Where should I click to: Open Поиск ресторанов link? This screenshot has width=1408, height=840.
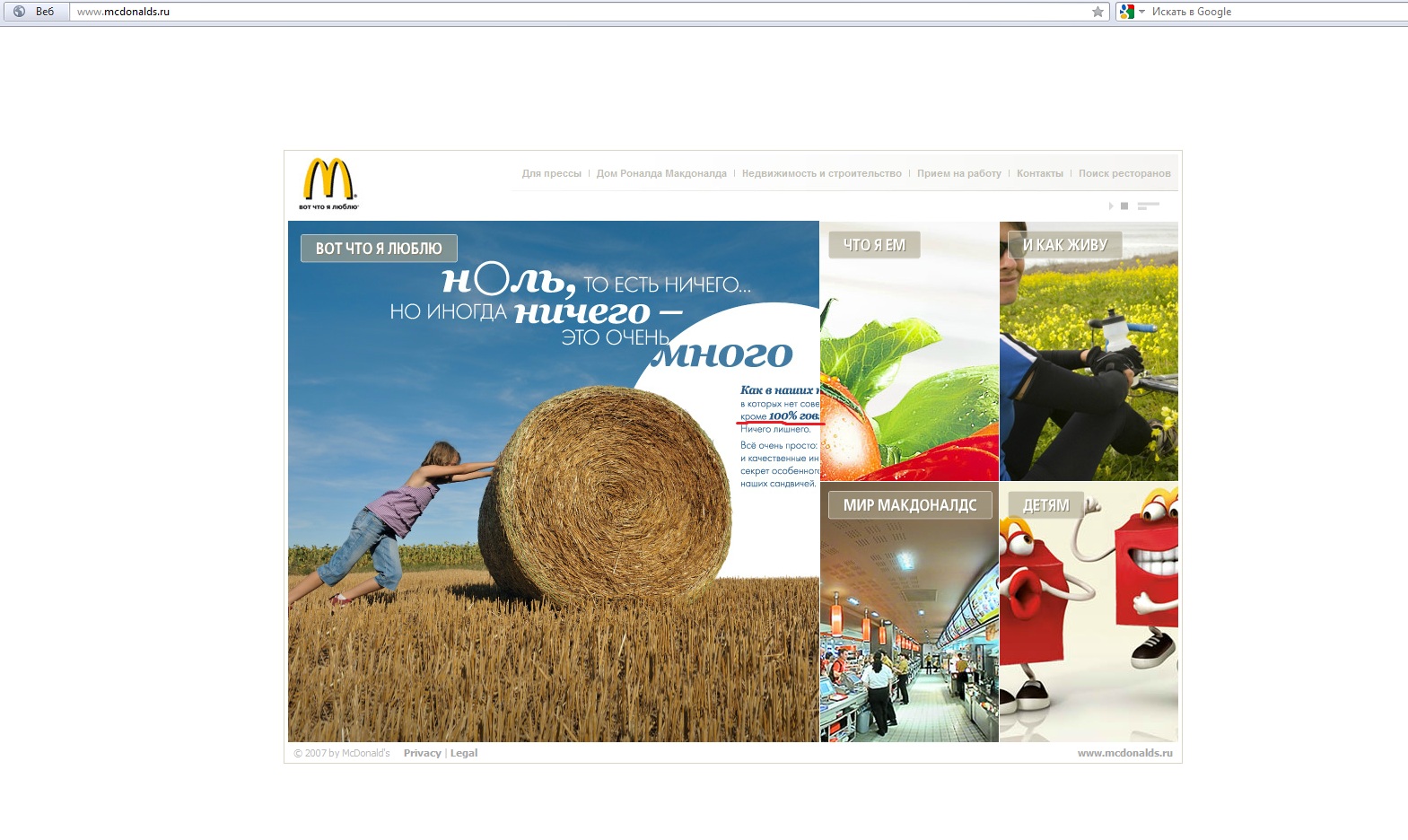1124,173
